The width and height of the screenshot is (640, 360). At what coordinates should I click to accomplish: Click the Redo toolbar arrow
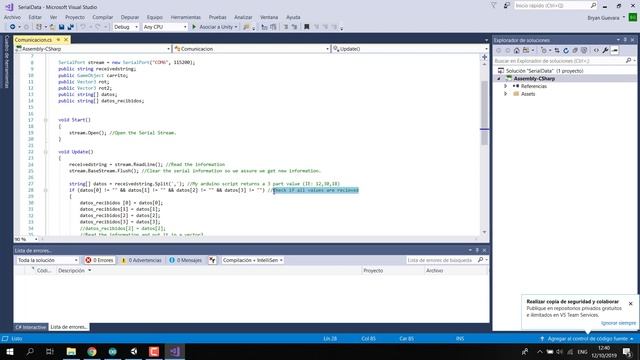point(97,27)
